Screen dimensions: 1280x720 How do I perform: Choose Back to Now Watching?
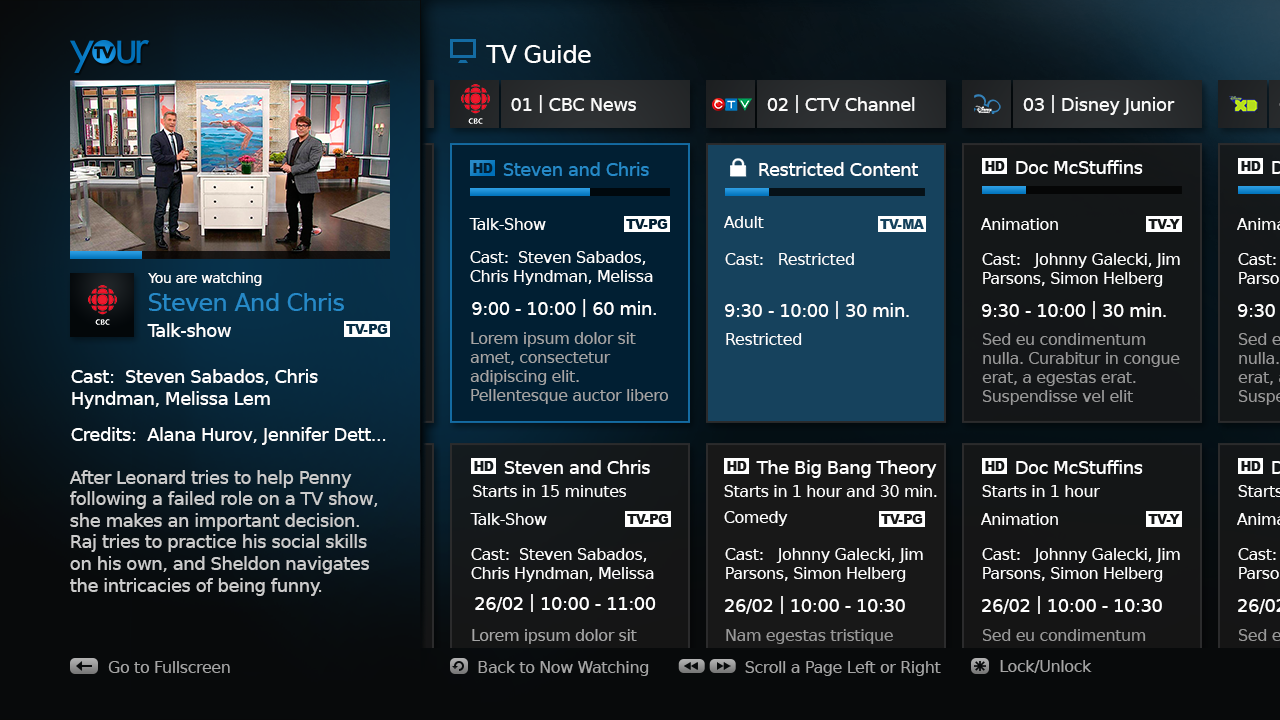(563, 667)
